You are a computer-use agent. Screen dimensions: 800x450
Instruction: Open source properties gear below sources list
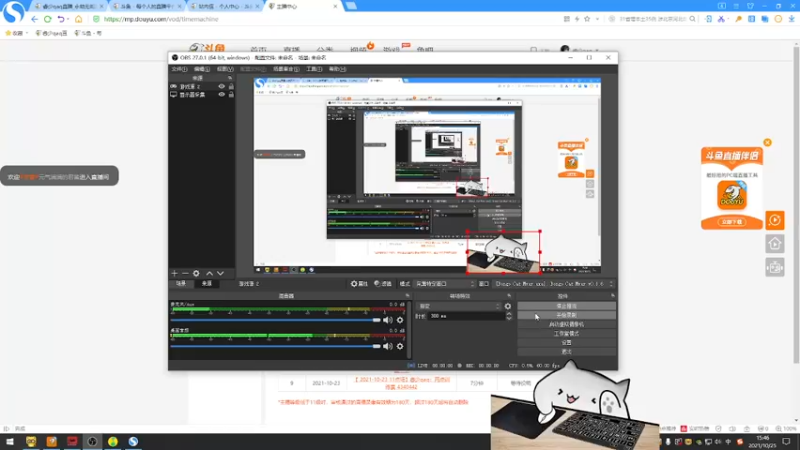196,273
